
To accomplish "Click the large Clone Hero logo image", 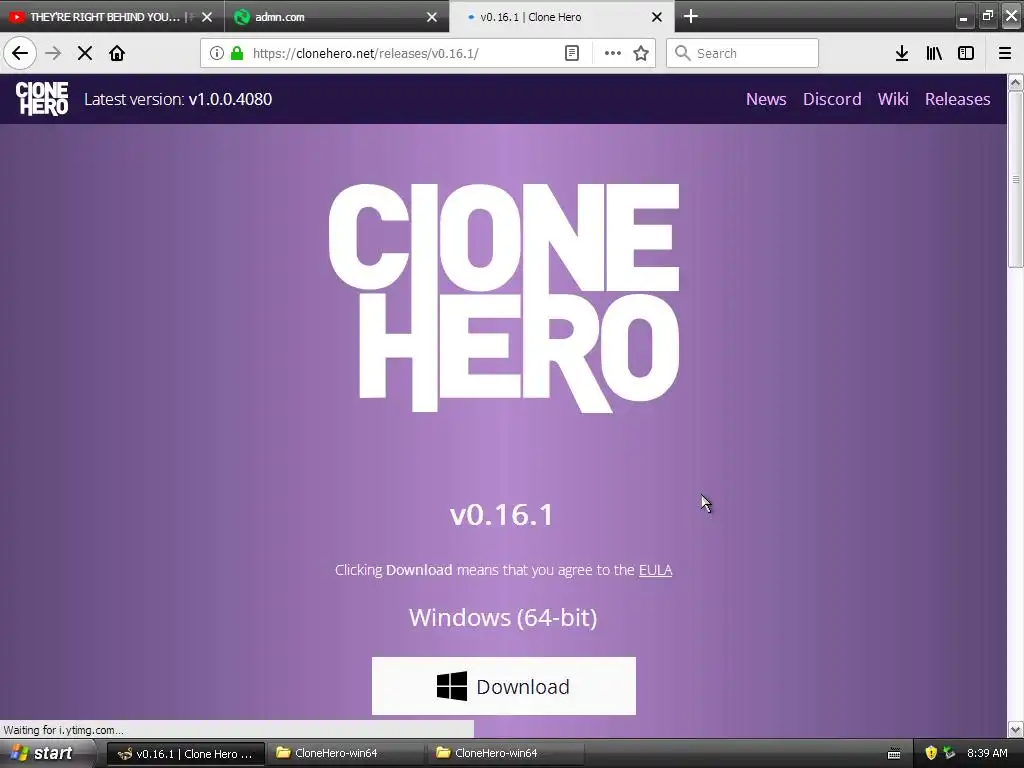I will 504,298.
